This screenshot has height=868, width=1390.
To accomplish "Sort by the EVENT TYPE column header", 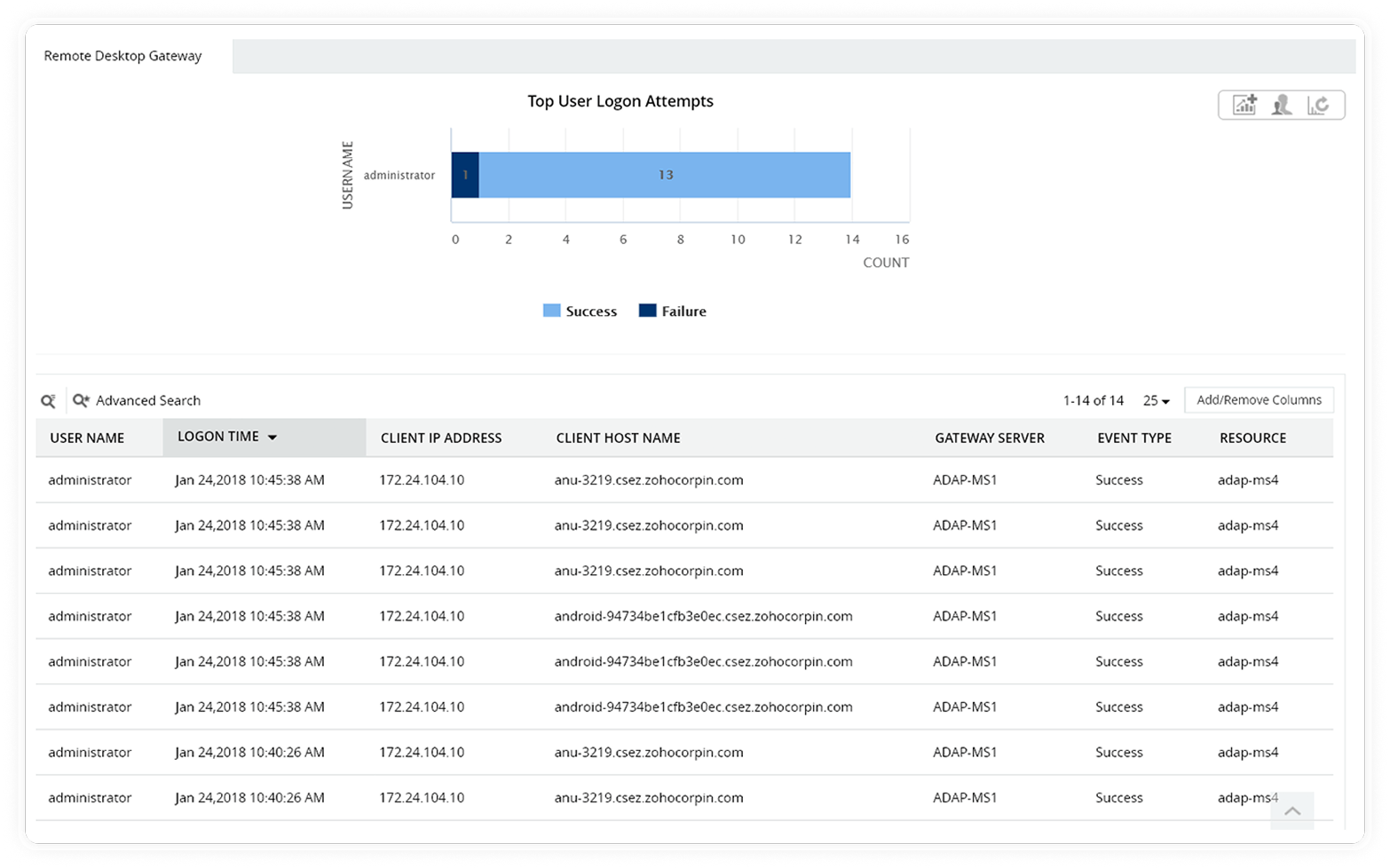I will point(1133,438).
